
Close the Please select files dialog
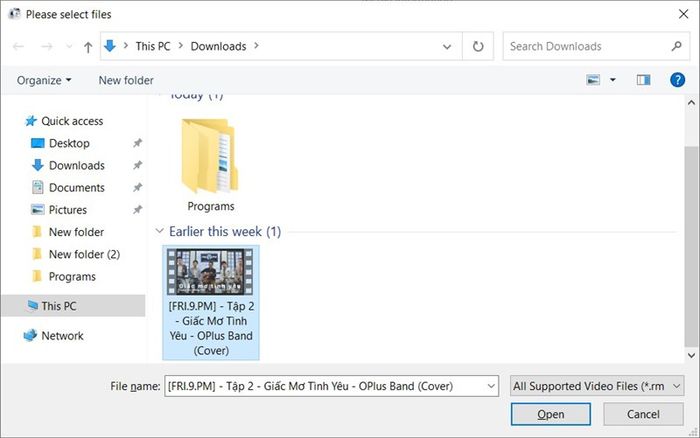point(683,14)
